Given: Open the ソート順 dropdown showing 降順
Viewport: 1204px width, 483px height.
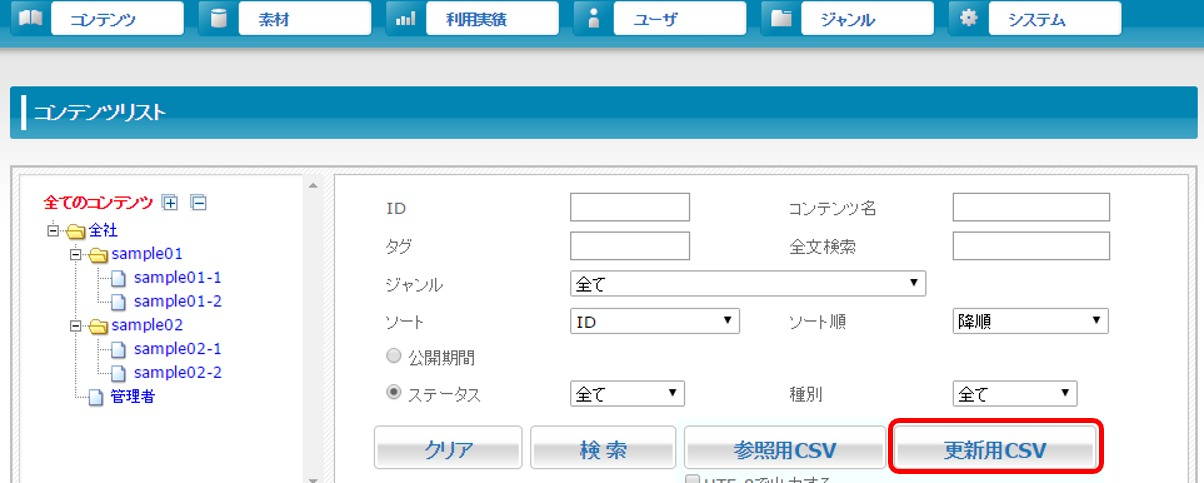Looking at the screenshot, I should tap(1030, 321).
